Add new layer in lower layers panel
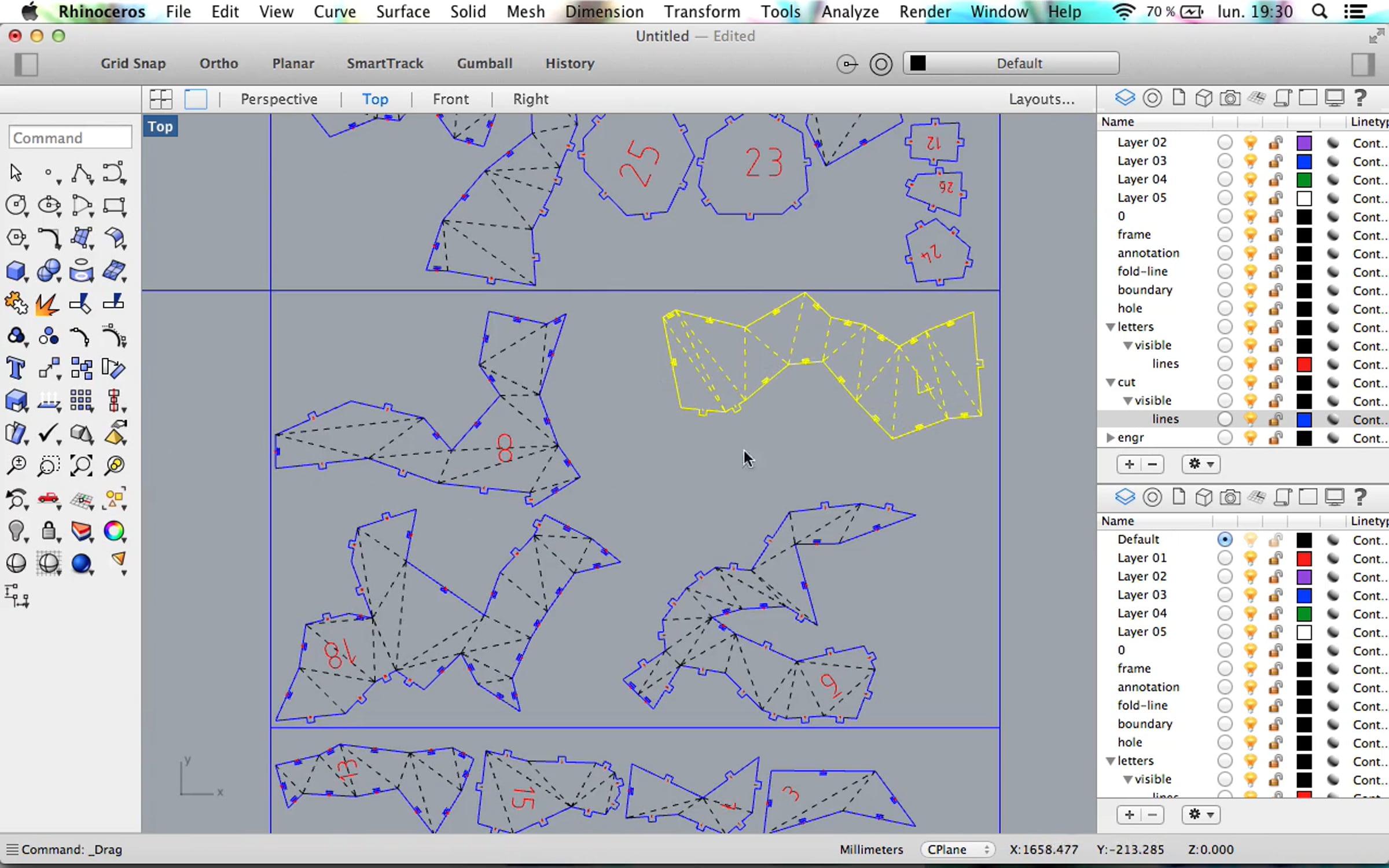This screenshot has height=868, width=1389. pyautogui.click(x=1129, y=815)
